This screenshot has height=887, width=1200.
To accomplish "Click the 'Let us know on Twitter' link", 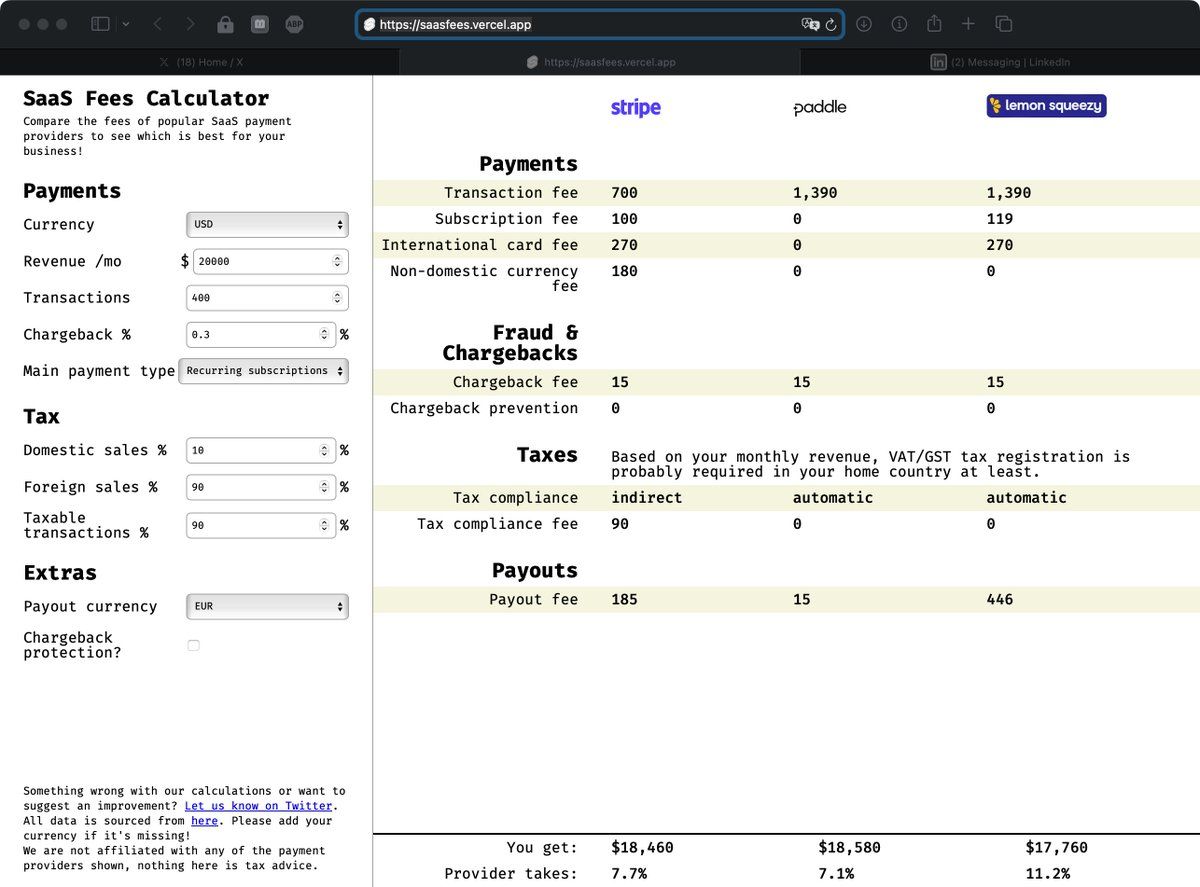I will (x=258, y=806).
